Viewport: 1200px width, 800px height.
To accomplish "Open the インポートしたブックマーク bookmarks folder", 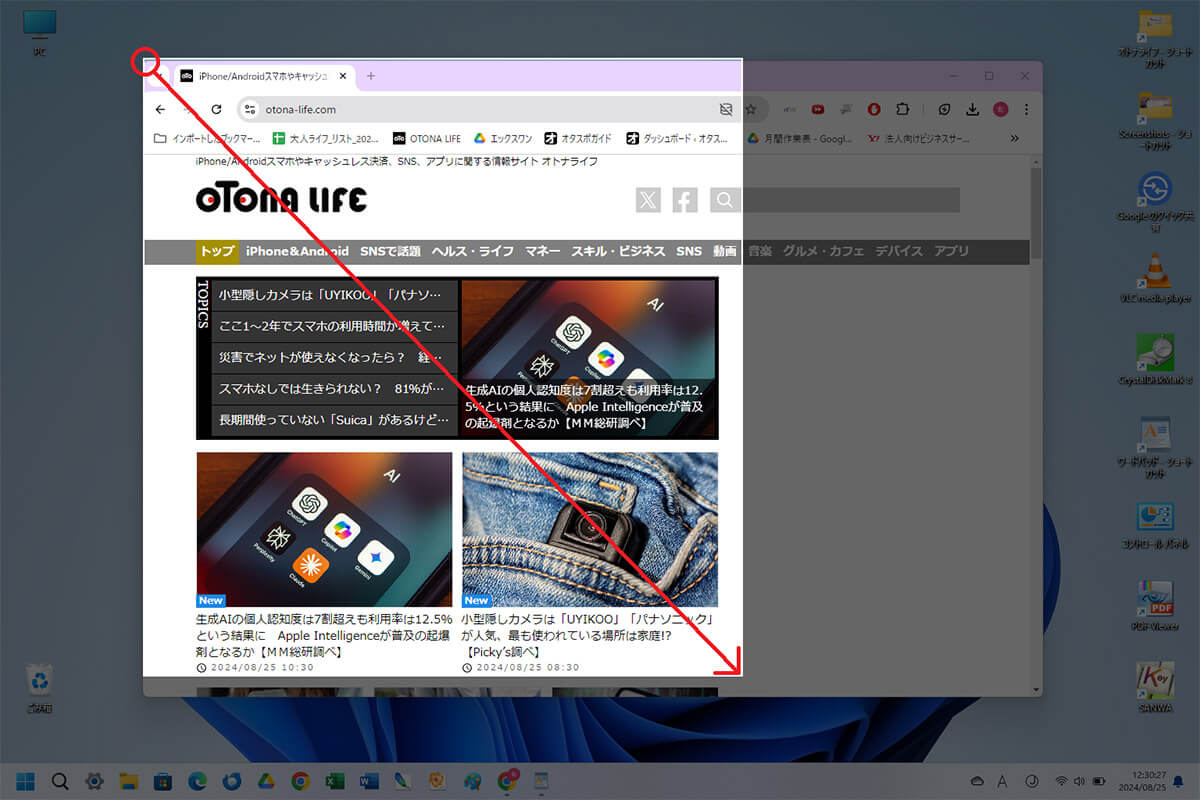I will click(x=207, y=138).
